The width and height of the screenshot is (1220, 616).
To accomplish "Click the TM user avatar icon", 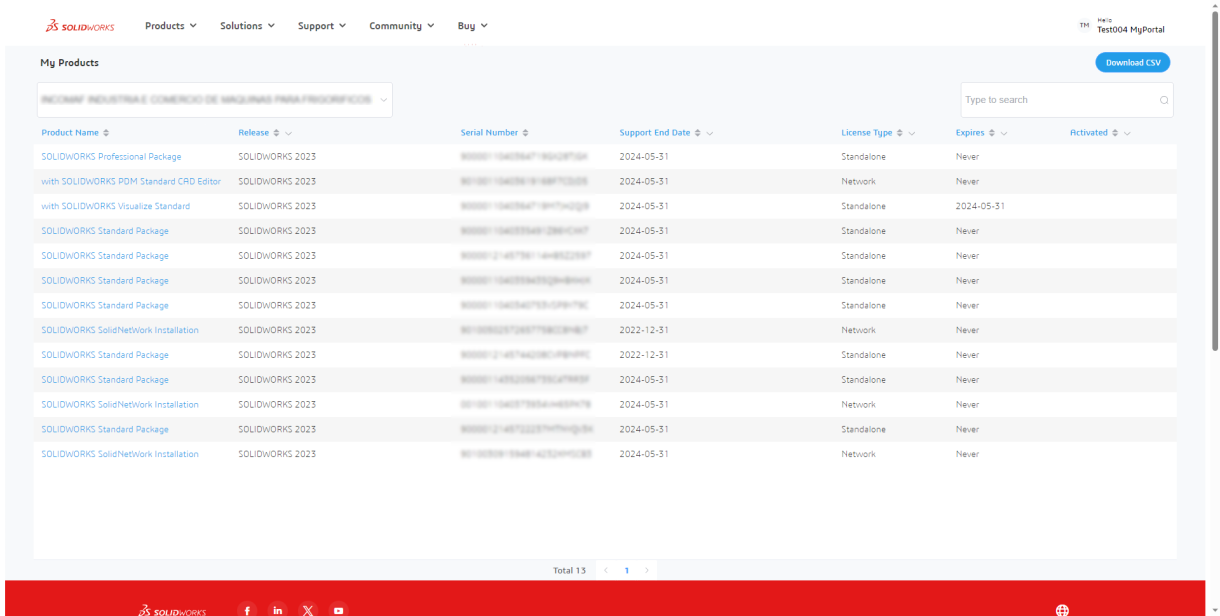I will click(1083, 26).
